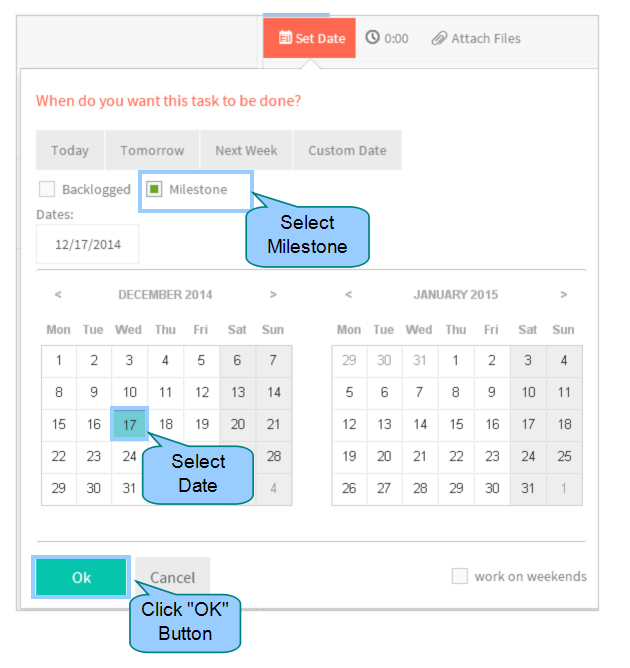Enable work on weekends option
The height and width of the screenshot is (668, 630).
pos(460,576)
